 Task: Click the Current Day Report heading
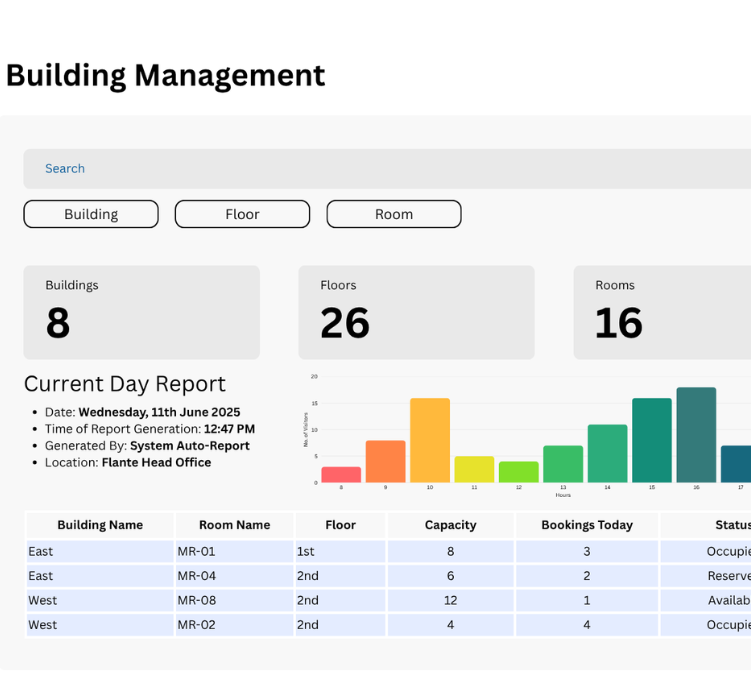[125, 384]
